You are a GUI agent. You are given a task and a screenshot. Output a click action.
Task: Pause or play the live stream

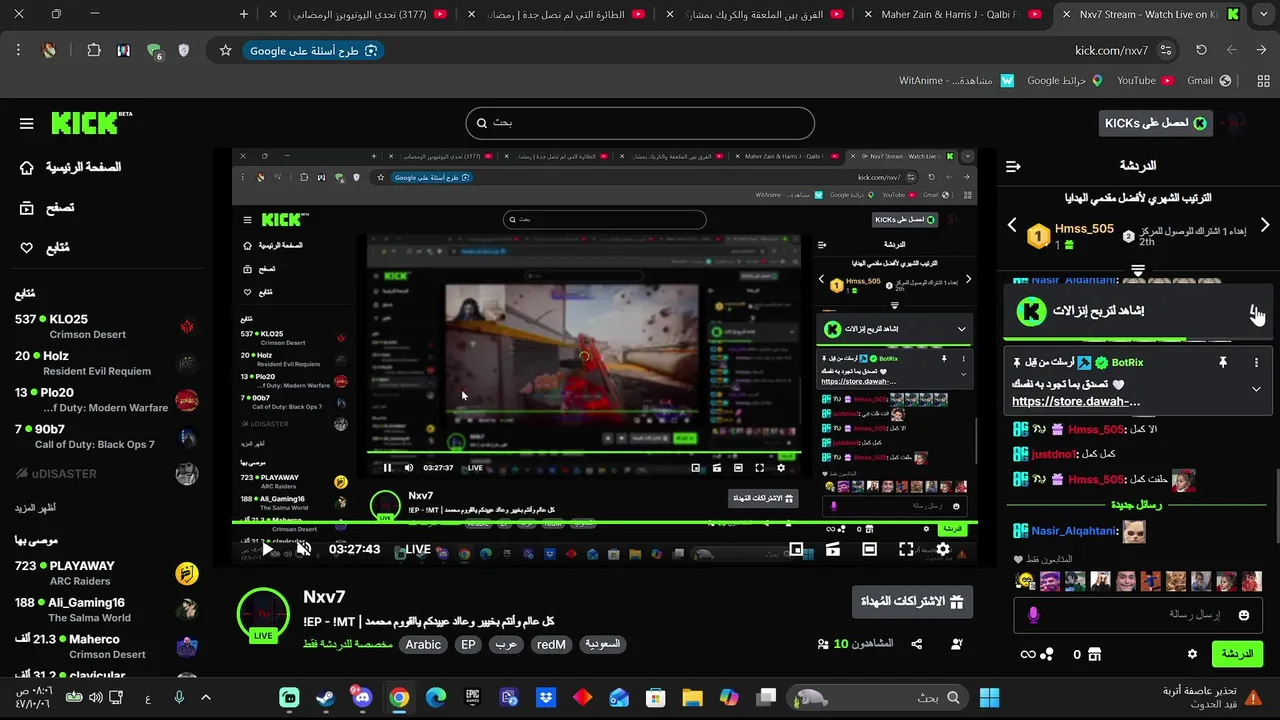pos(268,549)
